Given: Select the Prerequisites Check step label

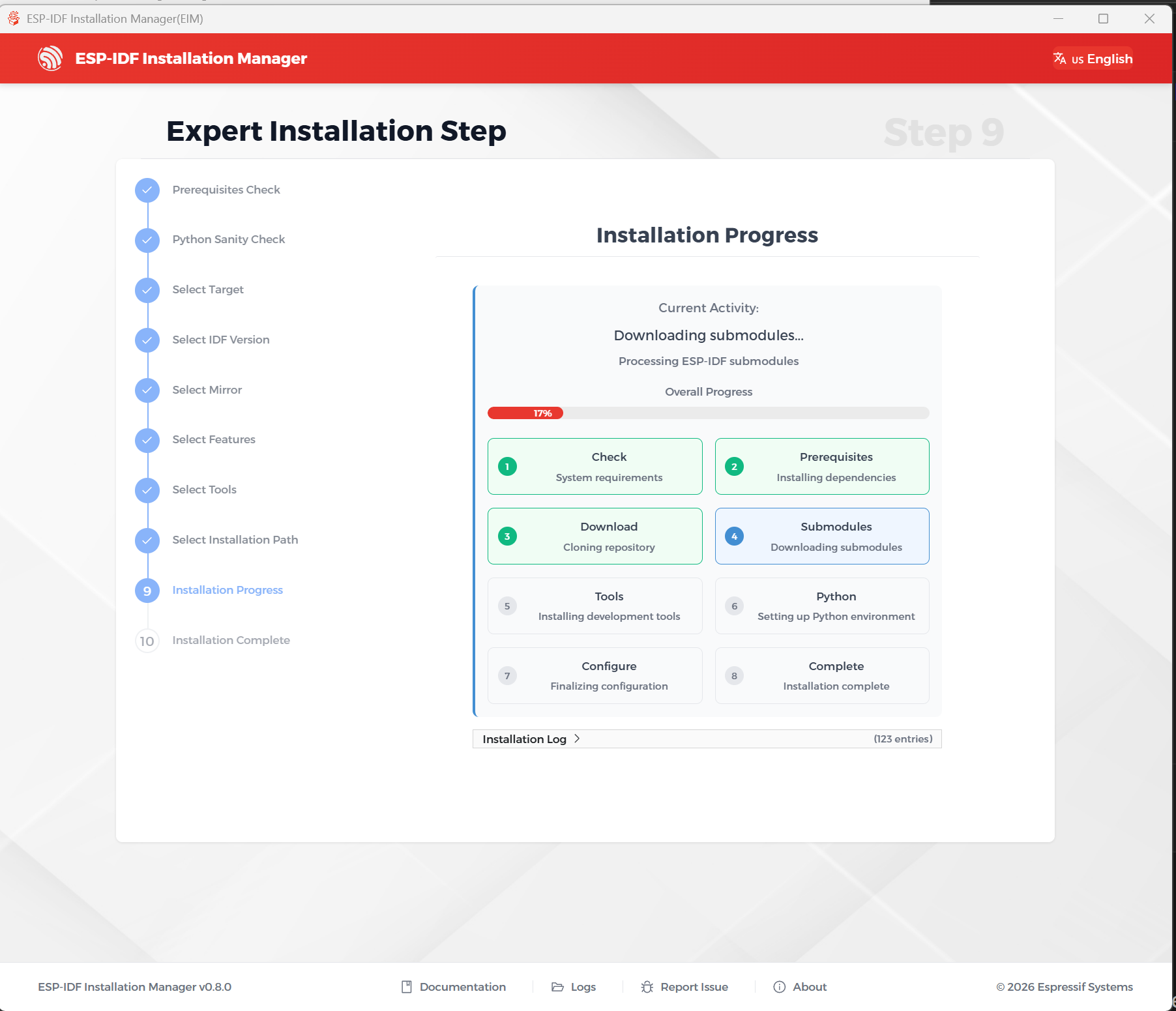Looking at the screenshot, I should pyautogui.click(x=226, y=190).
